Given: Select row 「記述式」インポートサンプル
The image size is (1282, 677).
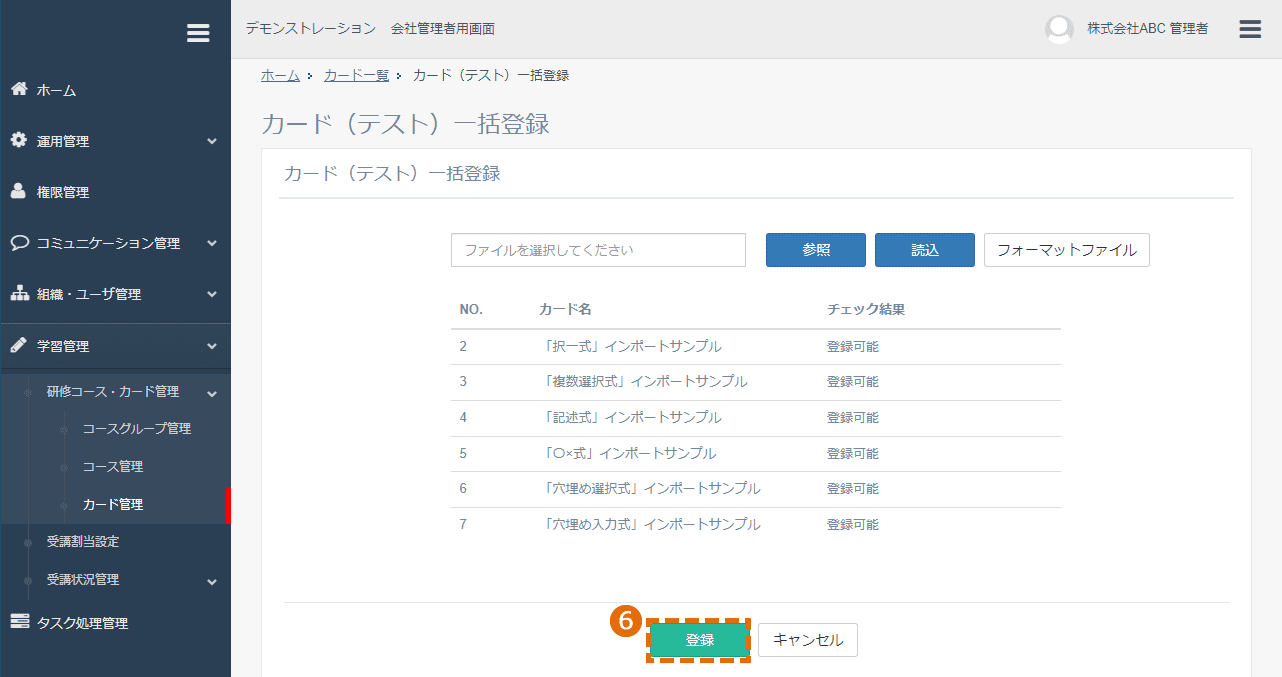Looking at the screenshot, I should pos(755,418).
